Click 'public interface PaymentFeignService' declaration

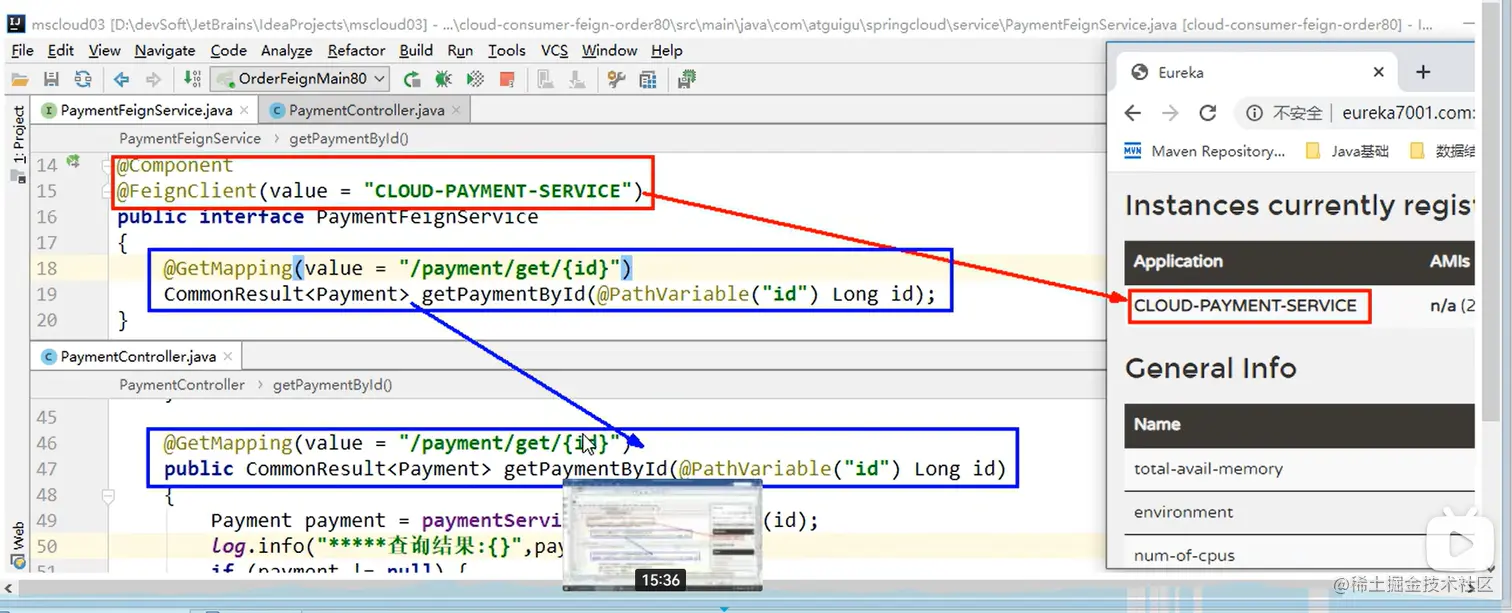click(328, 216)
